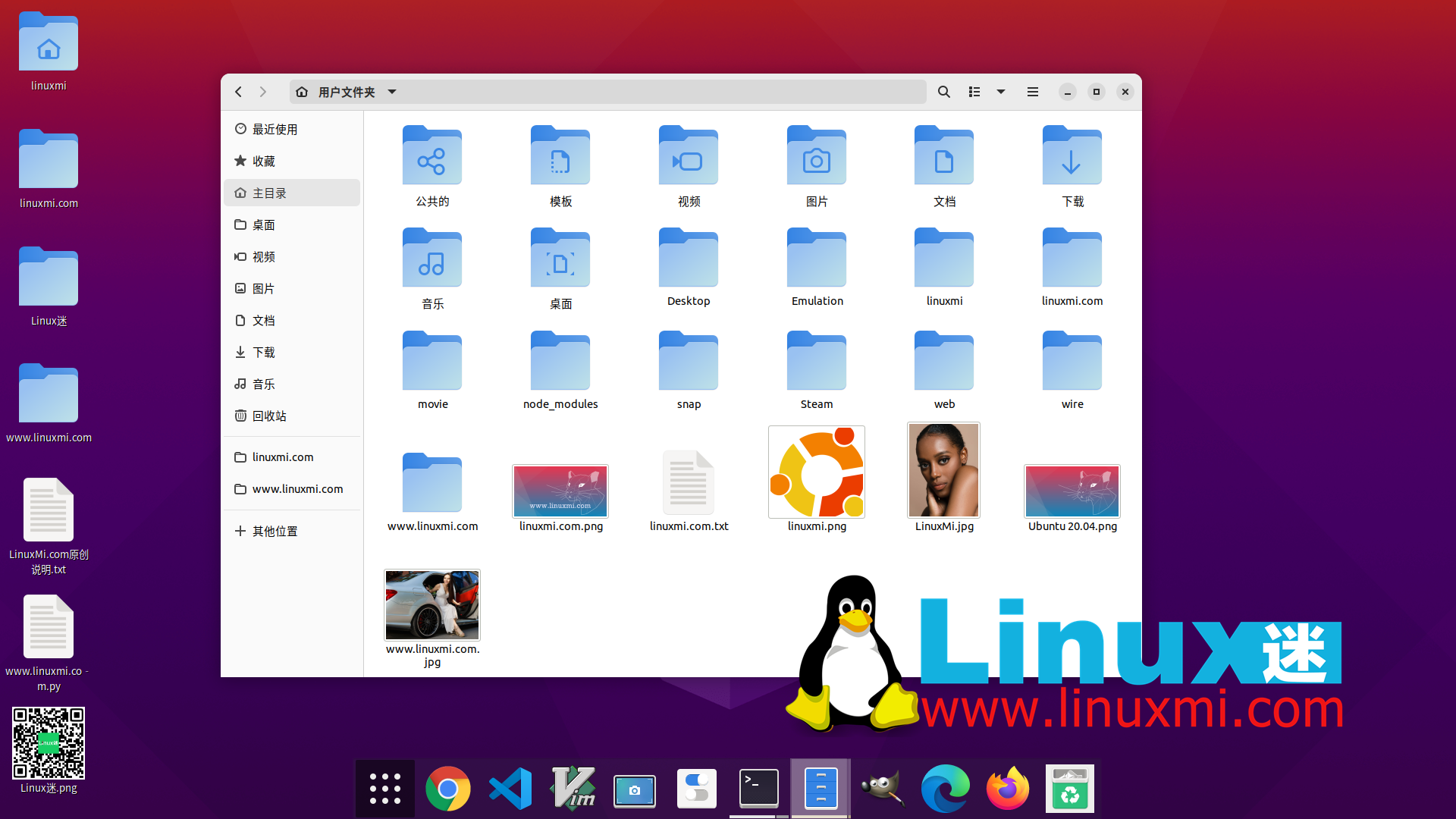1456x819 pixels.
Task: Select www.linuxmi.com.jpg car photo thumbnail
Action: pos(432,605)
